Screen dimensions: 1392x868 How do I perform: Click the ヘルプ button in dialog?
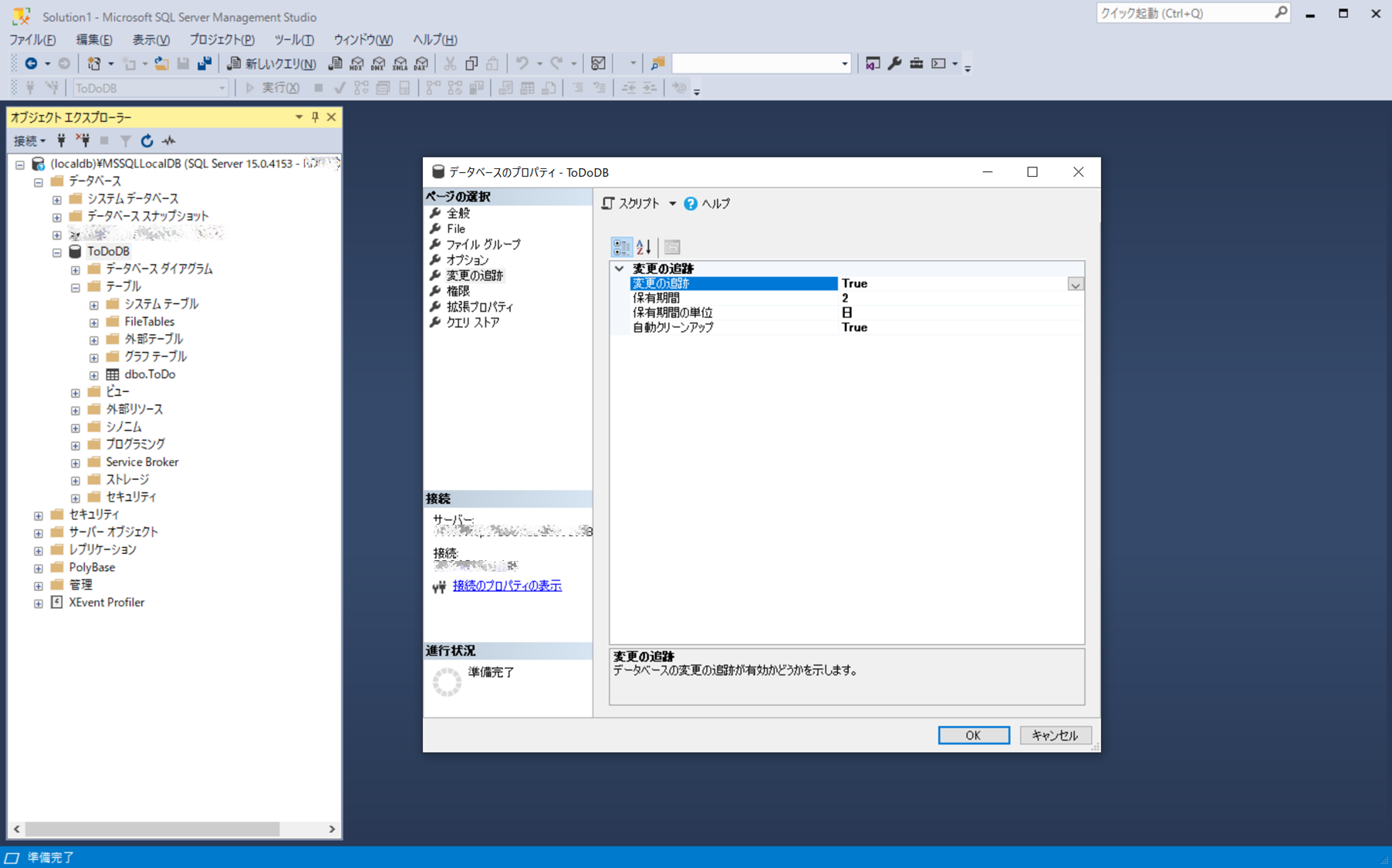pos(707,204)
